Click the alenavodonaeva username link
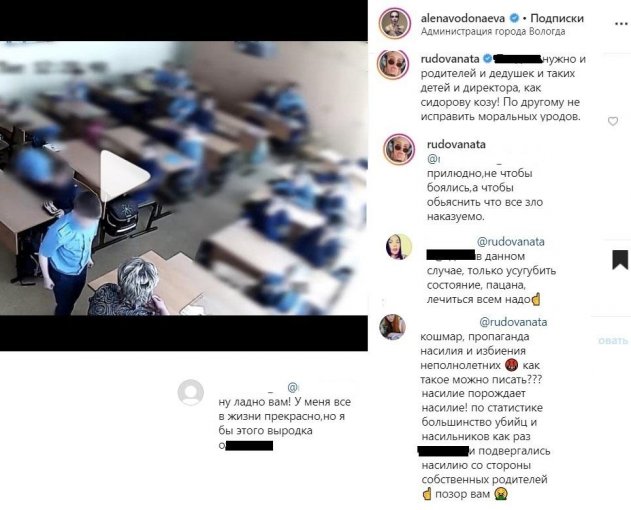Screen dimensions: 631x510 pyautogui.click(x=462, y=18)
